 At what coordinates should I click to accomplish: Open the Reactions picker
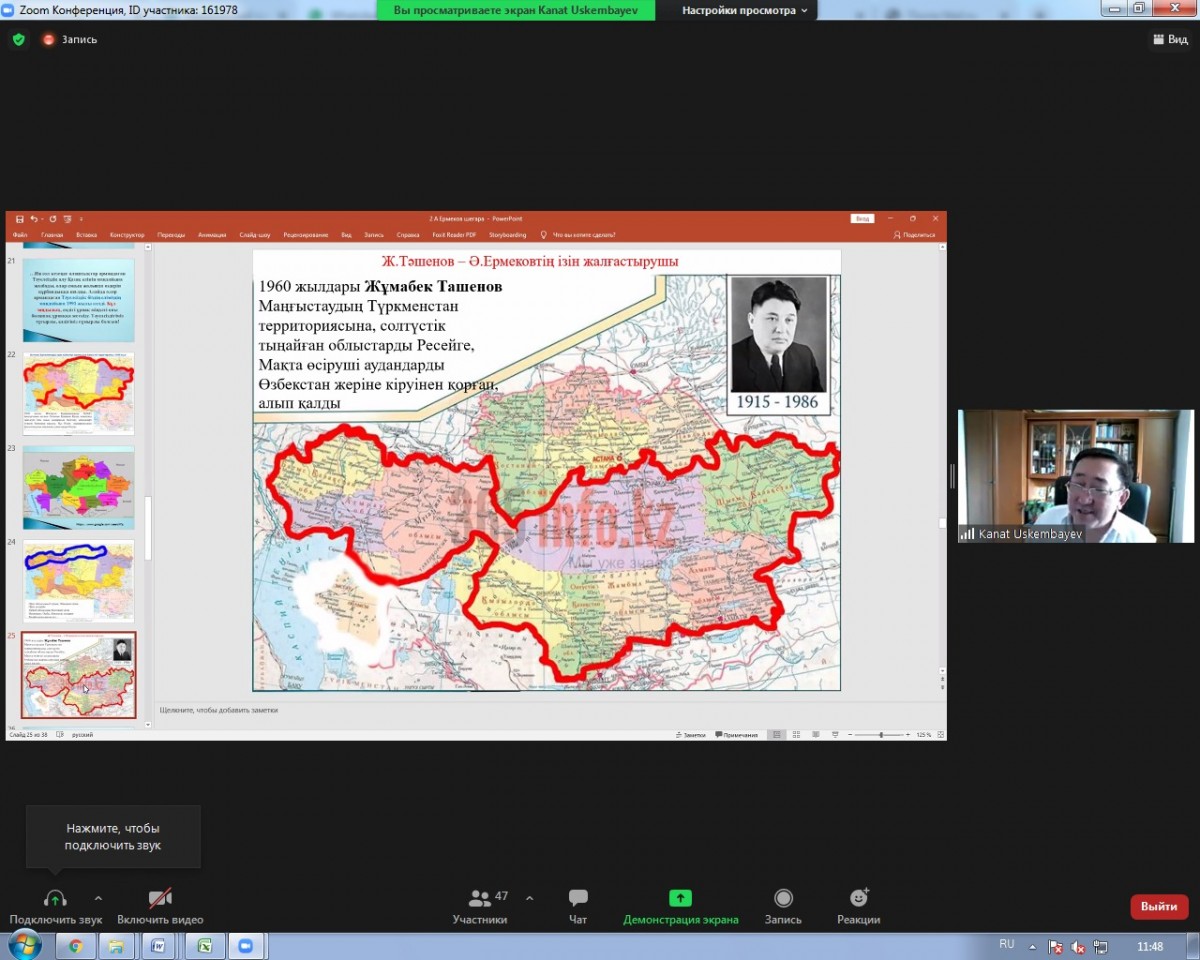click(858, 906)
